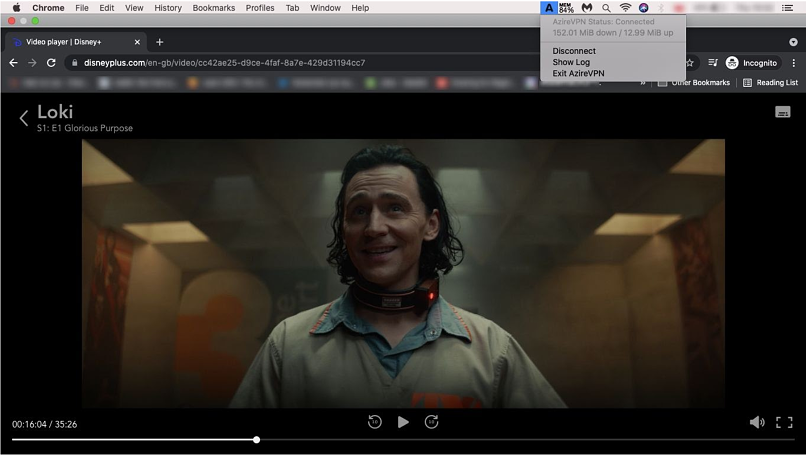
Task: Open the Malwarebytes menu bar icon
Action: tap(587, 8)
